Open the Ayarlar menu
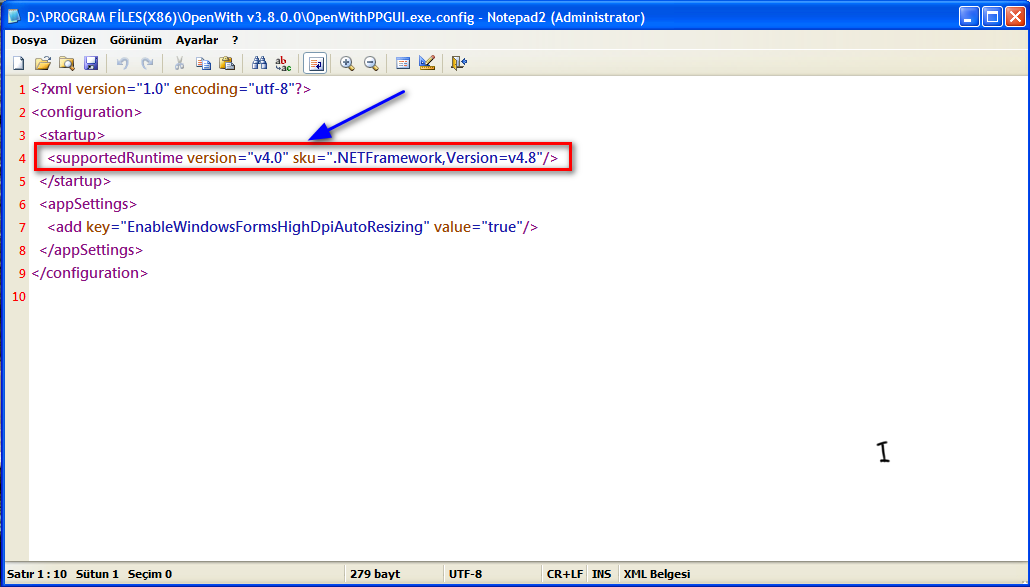 [196, 40]
